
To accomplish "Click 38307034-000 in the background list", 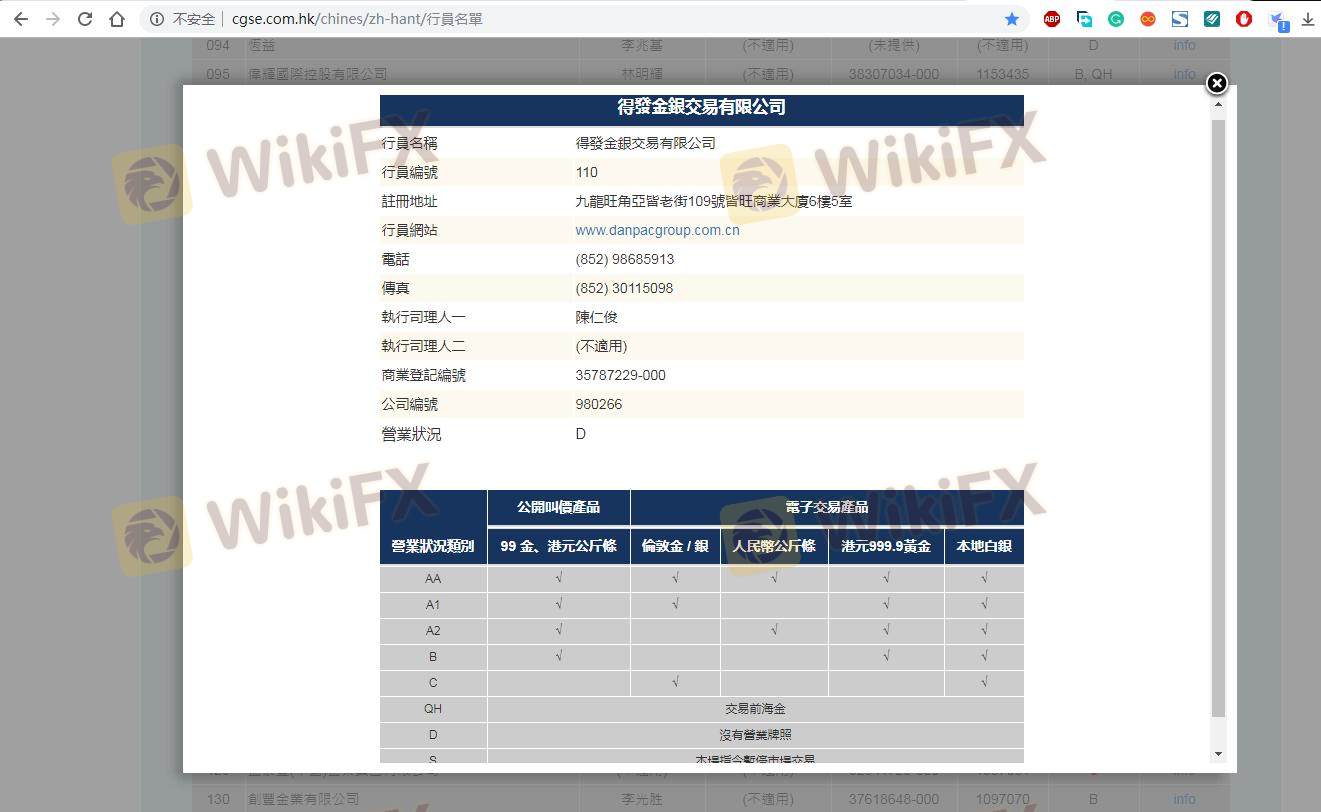I will tap(893, 74).
